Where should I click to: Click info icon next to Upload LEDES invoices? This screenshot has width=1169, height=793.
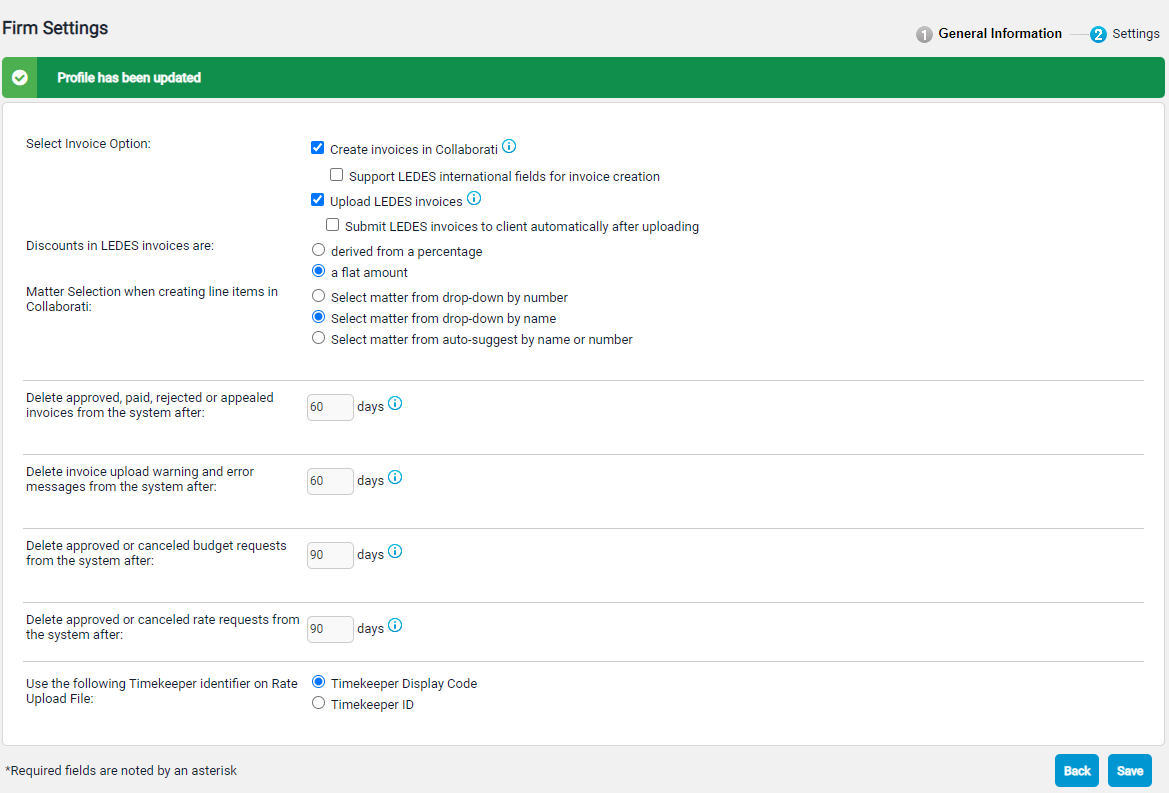click(474, 199)
